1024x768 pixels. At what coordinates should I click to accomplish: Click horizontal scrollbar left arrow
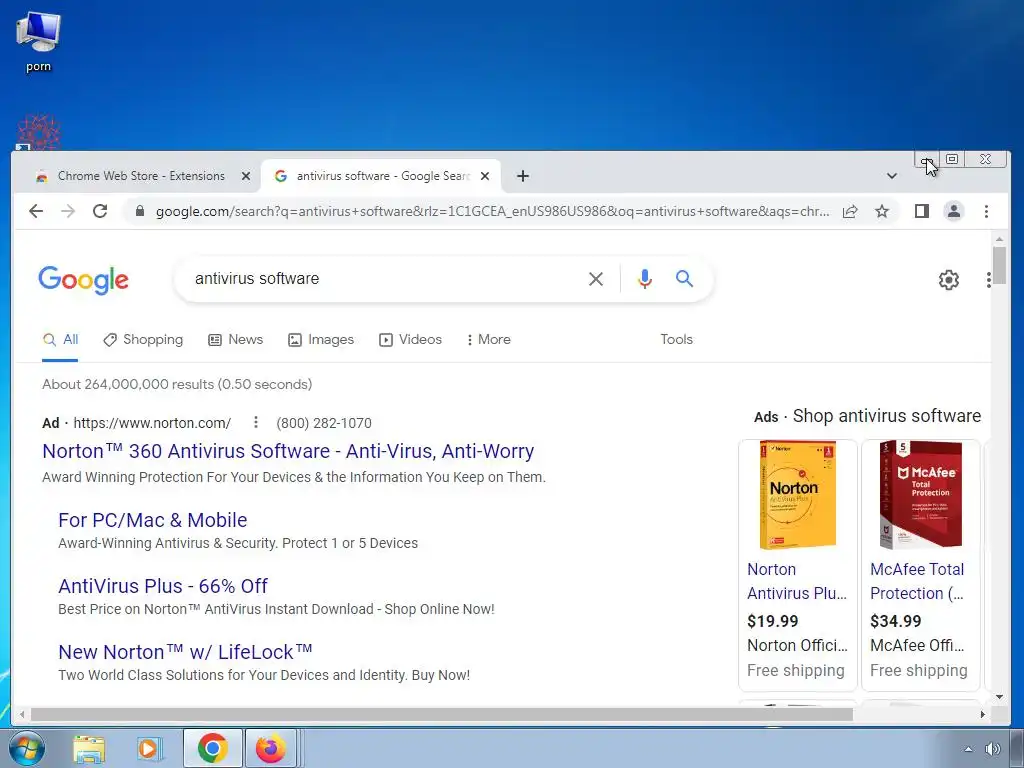[22, 715]
